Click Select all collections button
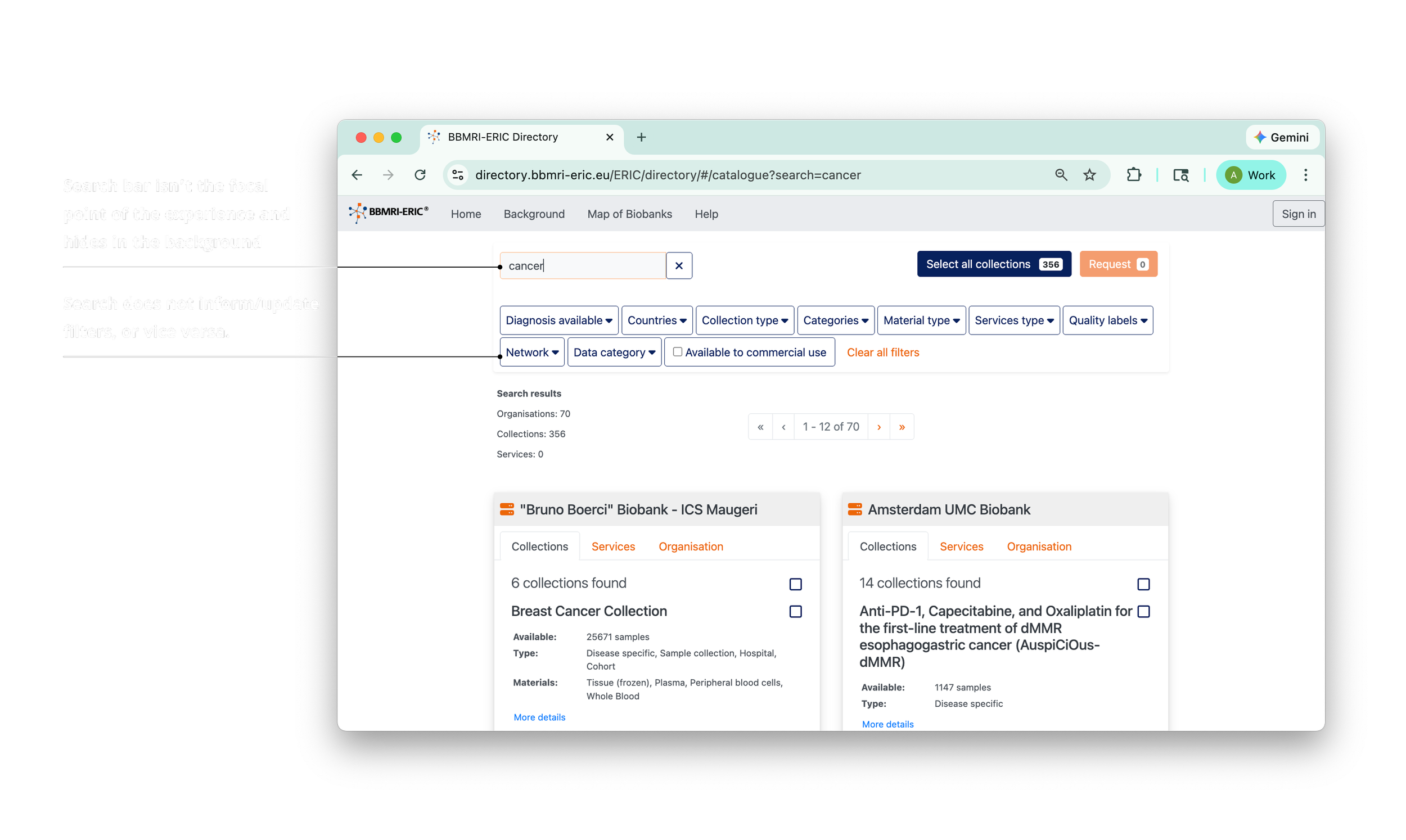Image resolution: width=1406 pixels, height=840 pixels. click(x=993, y=264)
